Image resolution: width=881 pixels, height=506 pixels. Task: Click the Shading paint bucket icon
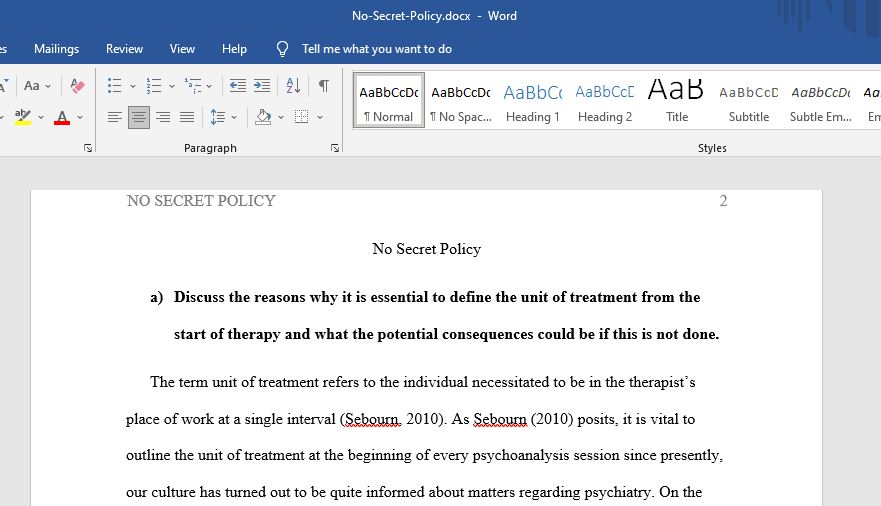pos(263,117)
